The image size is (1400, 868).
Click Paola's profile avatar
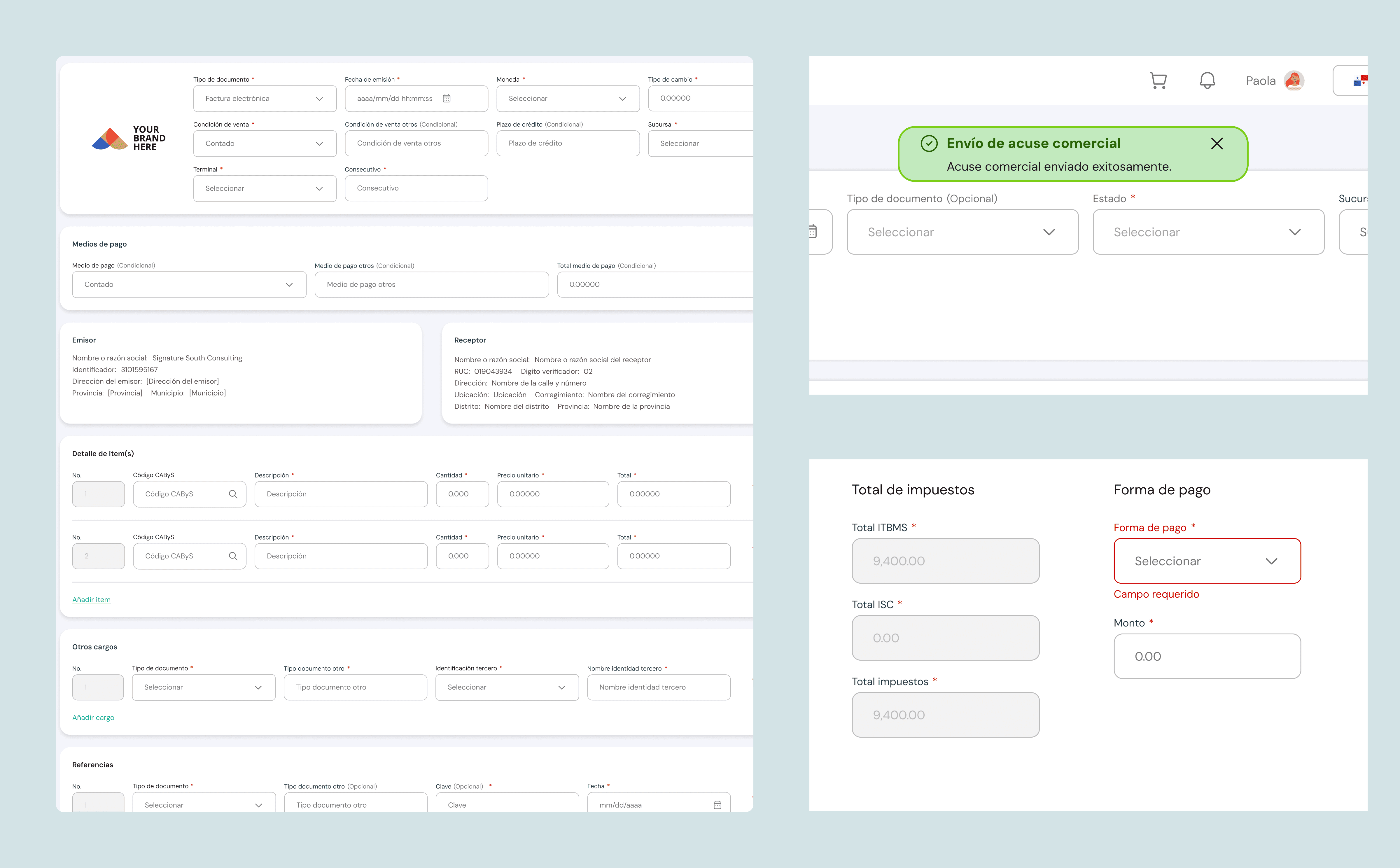[1294, 80]
